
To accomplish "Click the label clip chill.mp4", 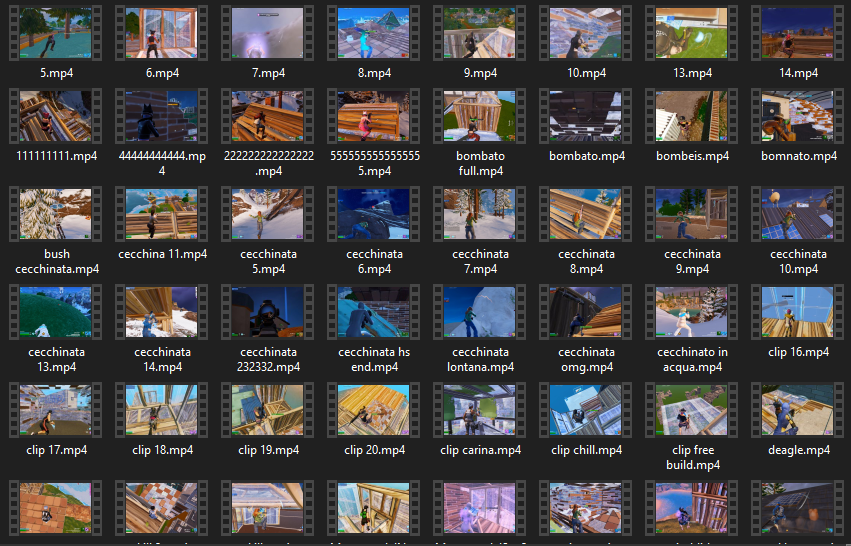I will click(x=587, y=450).
